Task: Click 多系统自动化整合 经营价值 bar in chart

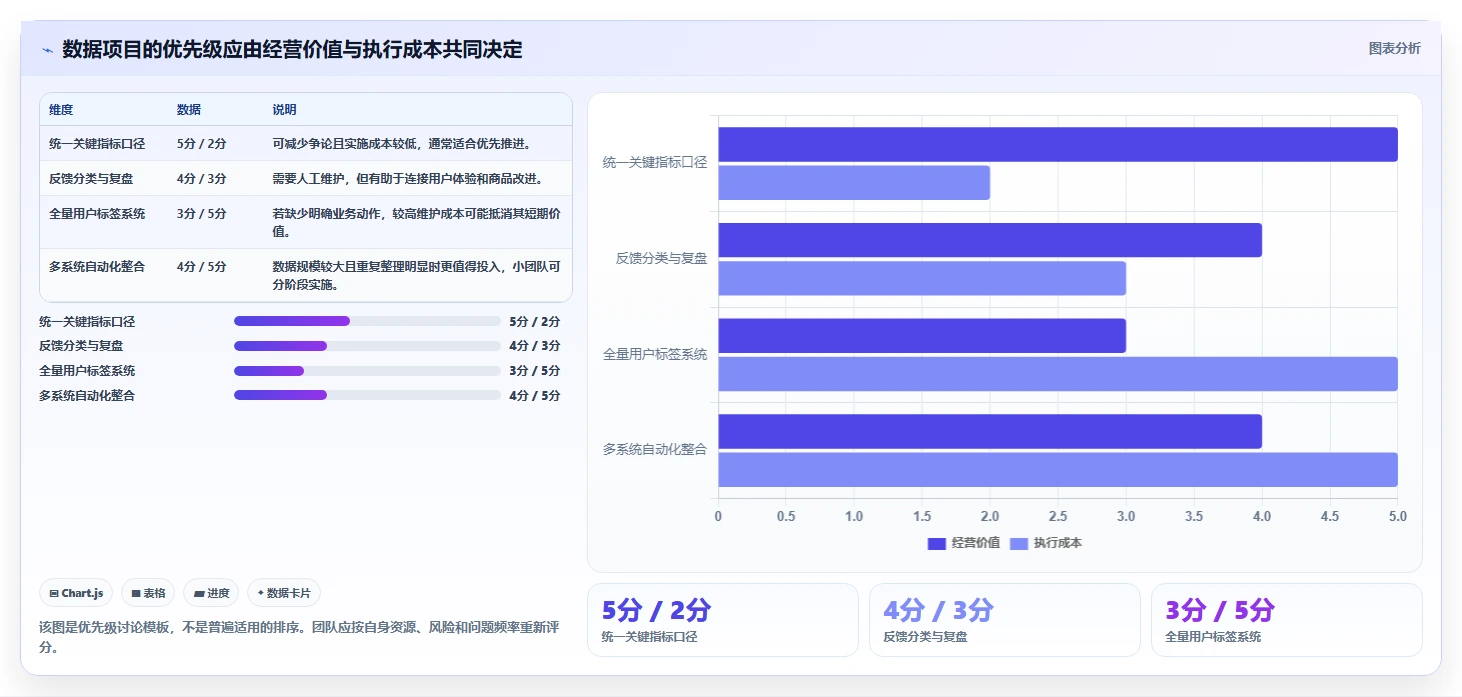Action: [x=990, y=431]
